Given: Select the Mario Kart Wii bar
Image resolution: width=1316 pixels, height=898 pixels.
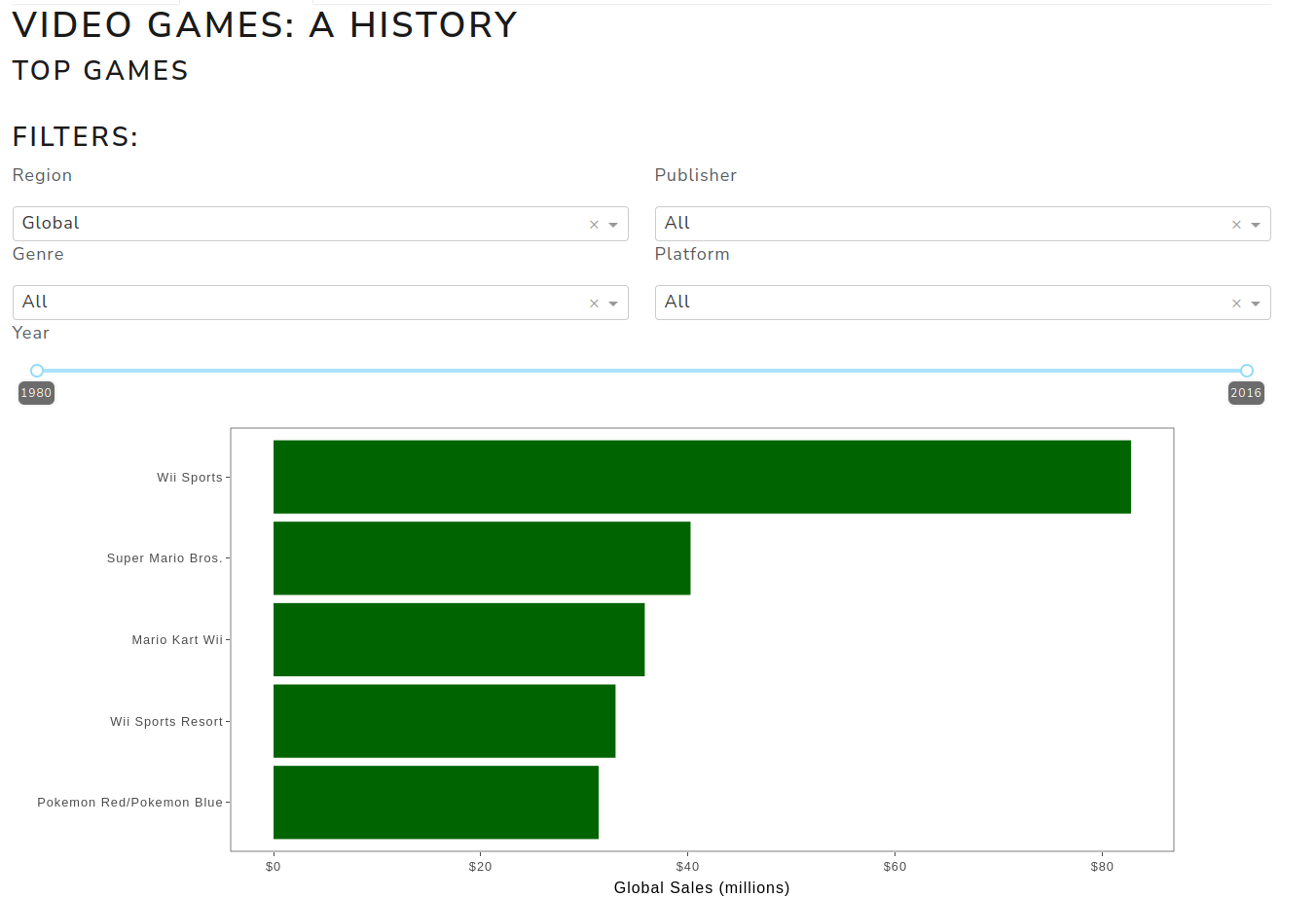Looking at the screenshot, I should (458, 639).
